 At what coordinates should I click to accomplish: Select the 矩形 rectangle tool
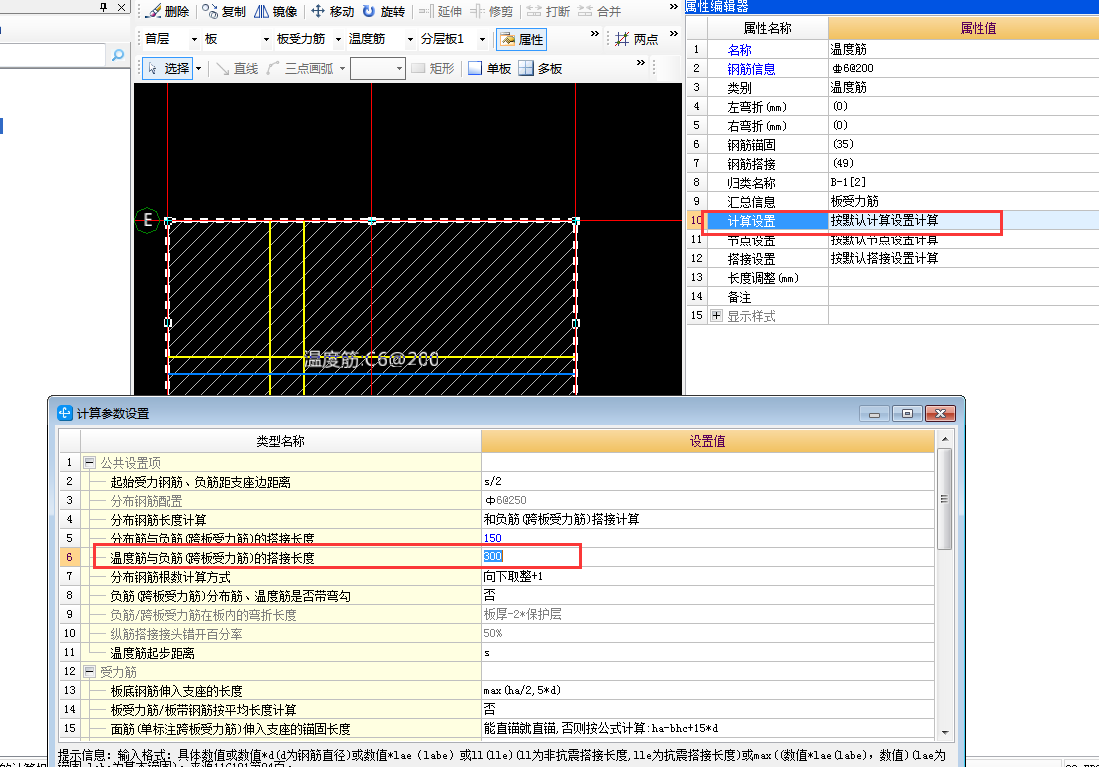433,68
